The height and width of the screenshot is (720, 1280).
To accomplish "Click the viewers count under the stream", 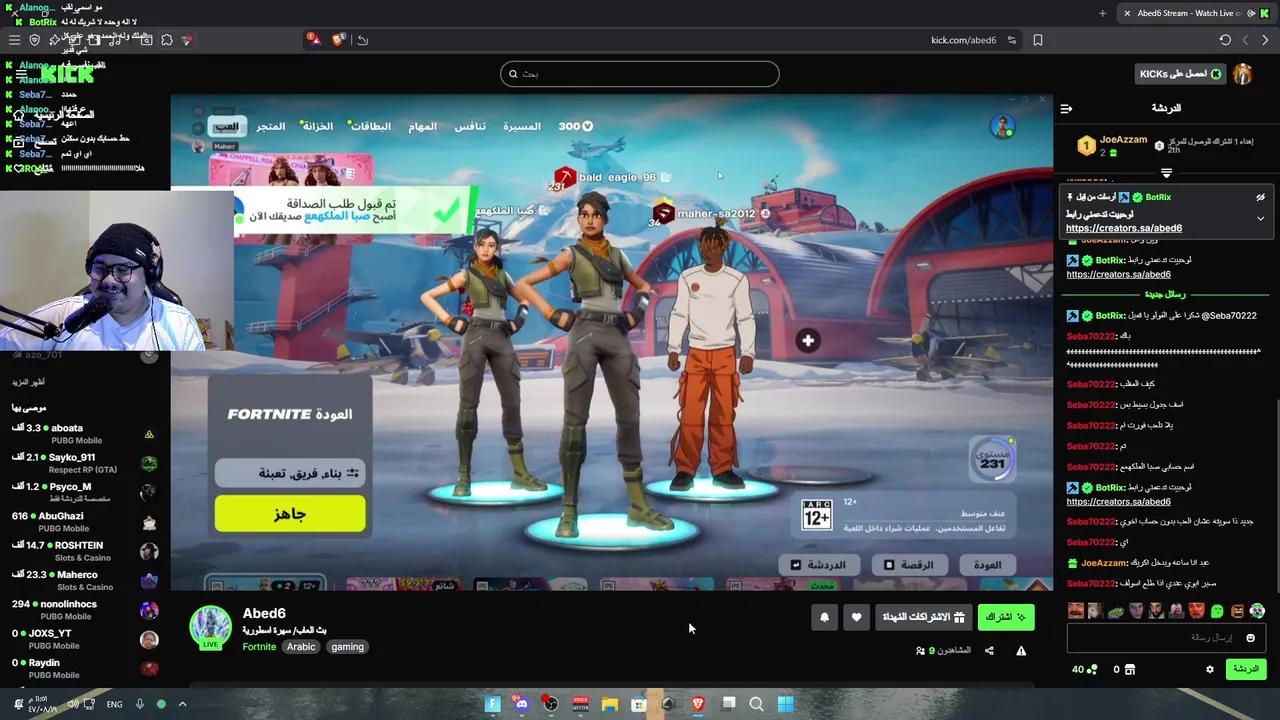I will [x=942, y=651].
